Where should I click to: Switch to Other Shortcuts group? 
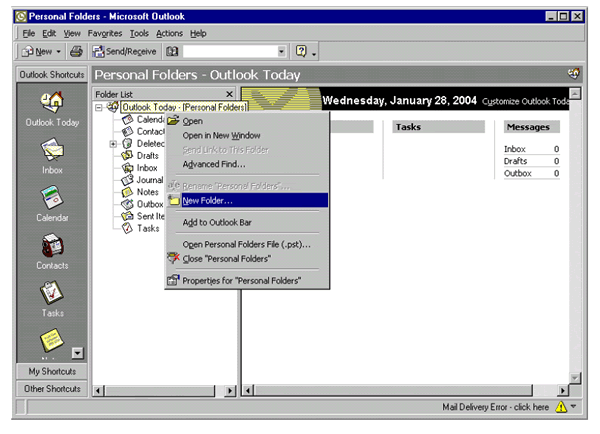point(52,389)
